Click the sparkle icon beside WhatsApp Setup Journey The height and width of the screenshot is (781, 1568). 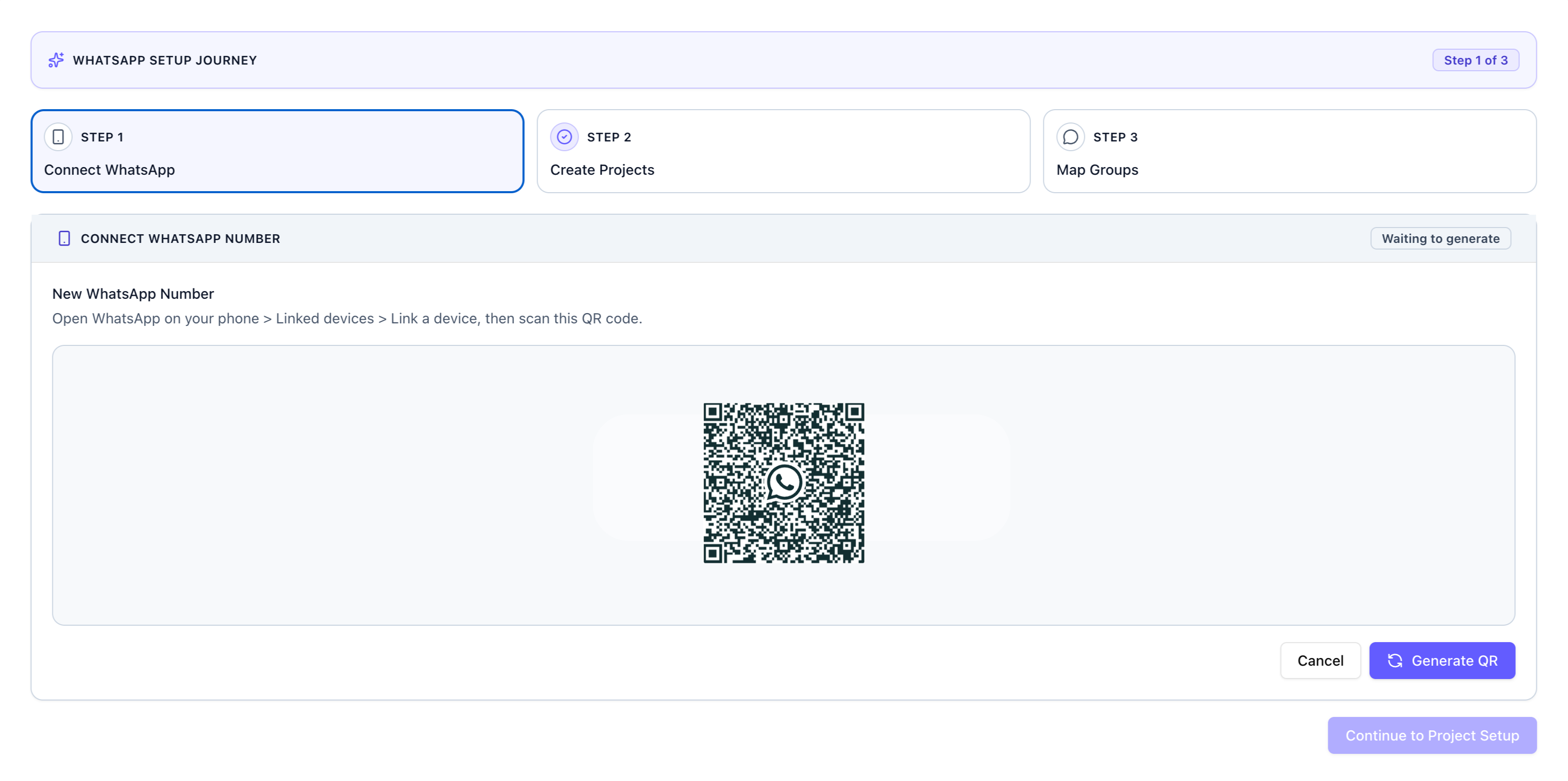(x=56, y=60)
